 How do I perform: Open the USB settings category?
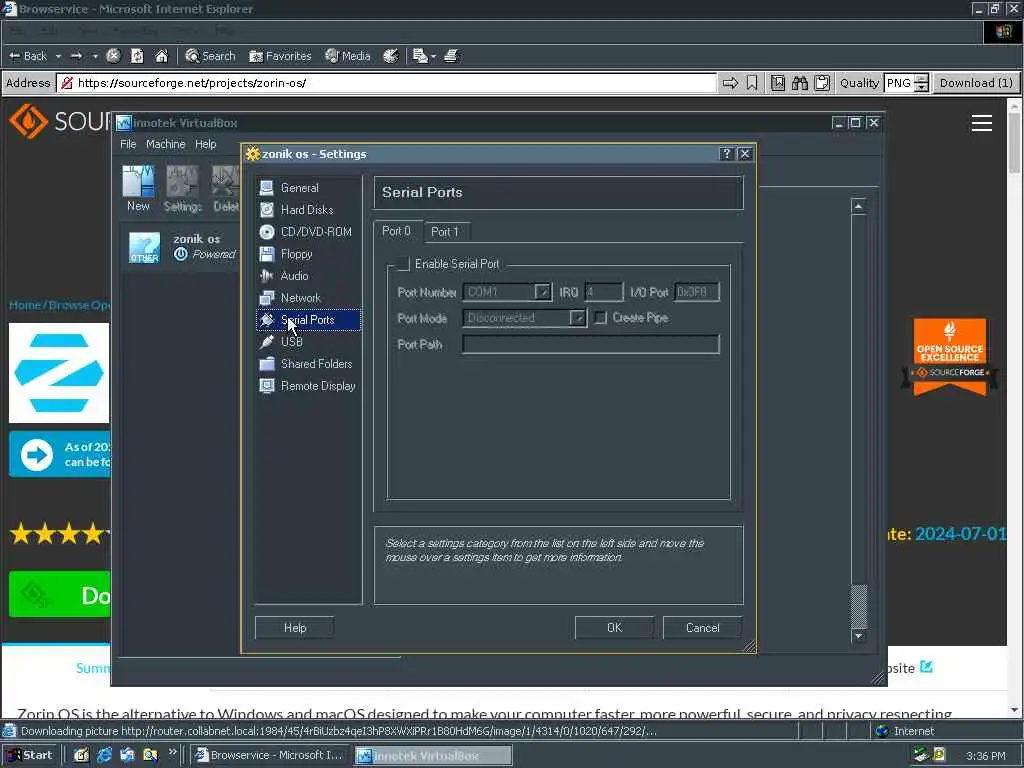click(291, 342)
